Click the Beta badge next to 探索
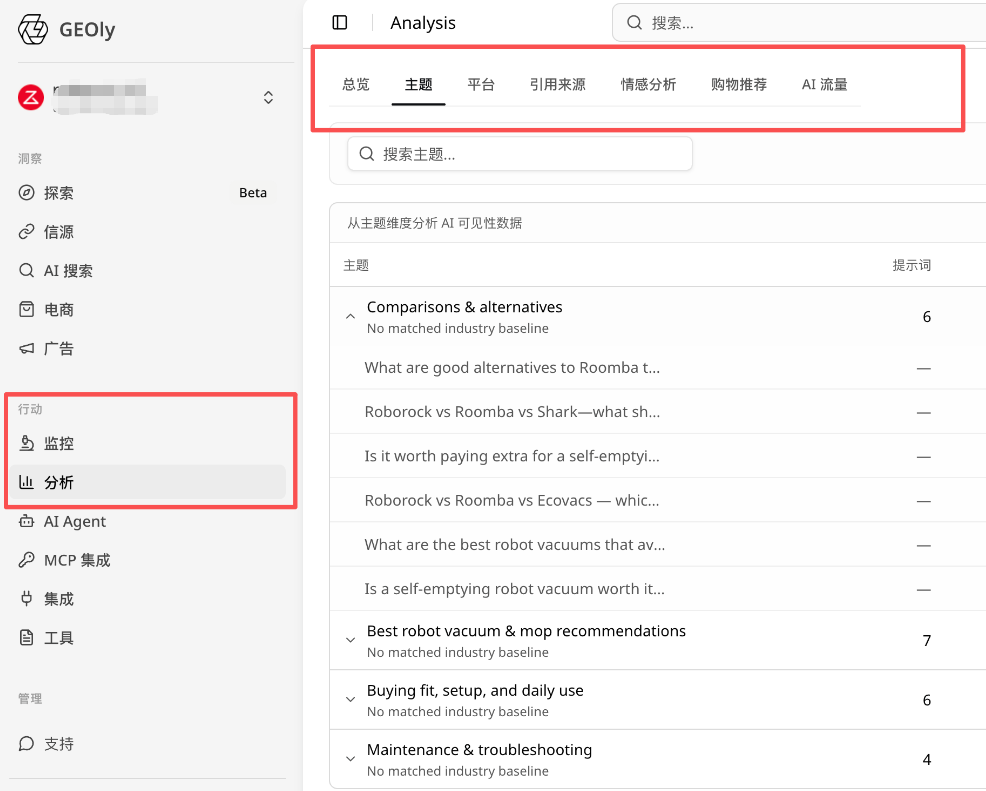Screen dimensions: 986x791 (253, 193)
